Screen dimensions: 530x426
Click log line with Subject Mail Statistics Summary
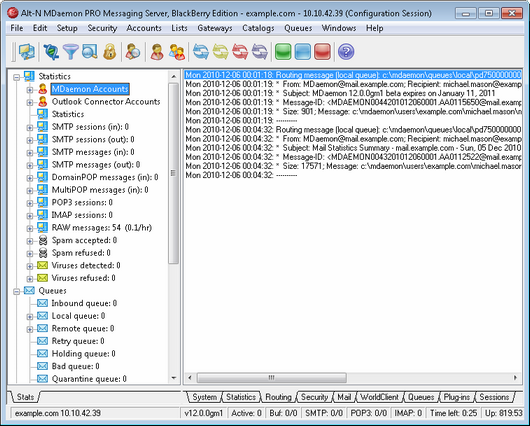point(353,148)
